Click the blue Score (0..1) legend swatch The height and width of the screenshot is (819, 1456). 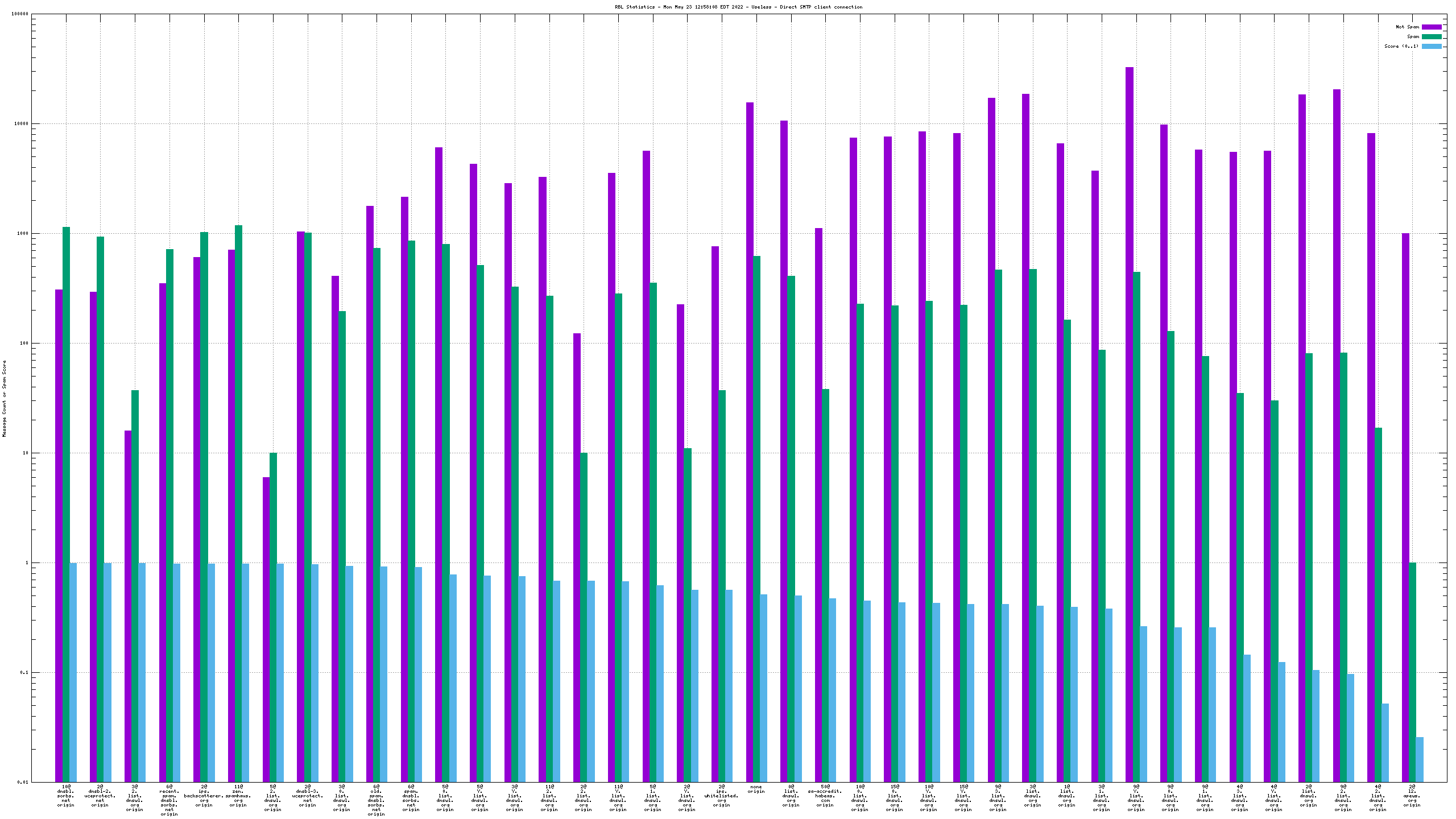pos(1432,46)
